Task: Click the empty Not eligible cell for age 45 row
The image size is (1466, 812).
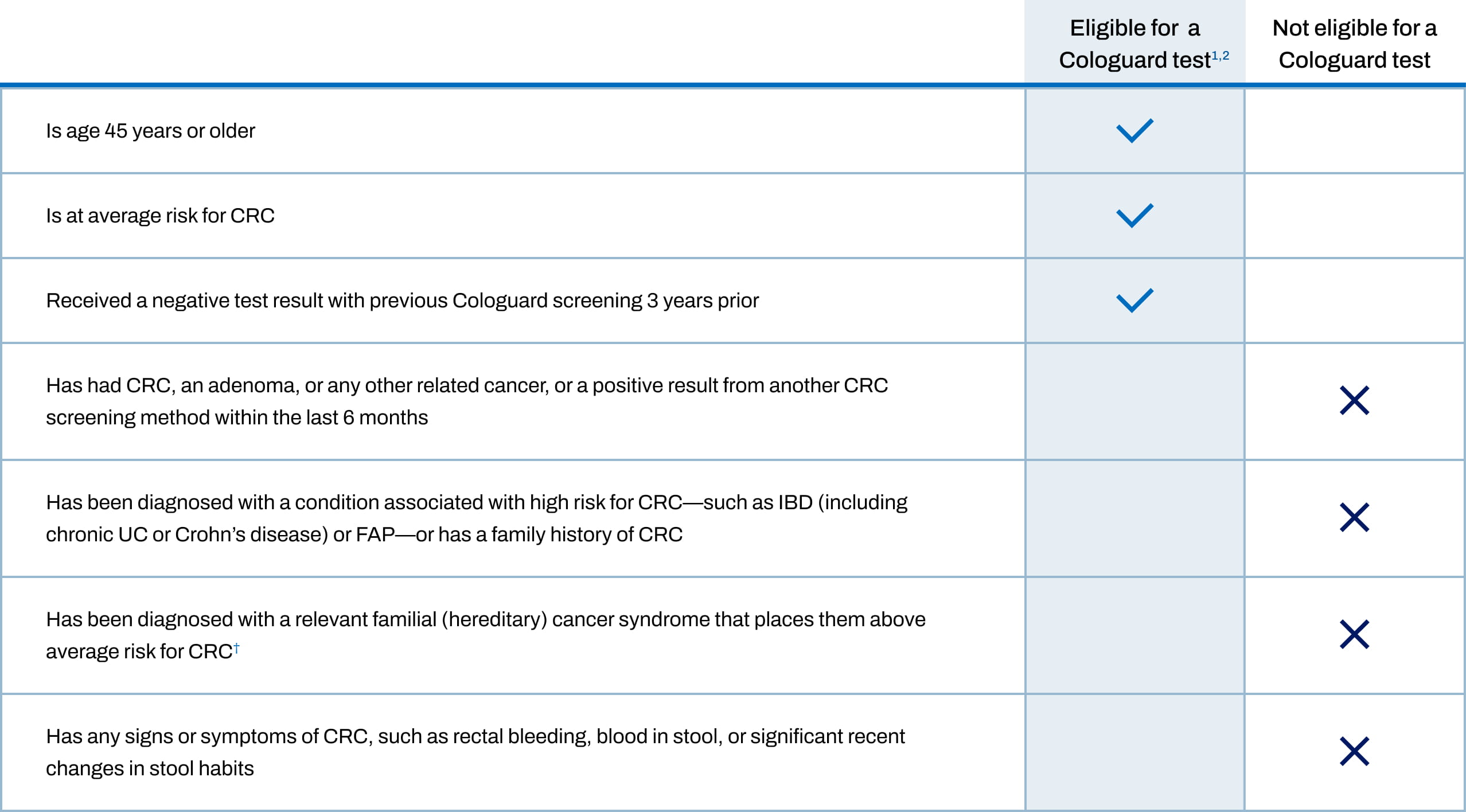Action: pos(1354,131)
